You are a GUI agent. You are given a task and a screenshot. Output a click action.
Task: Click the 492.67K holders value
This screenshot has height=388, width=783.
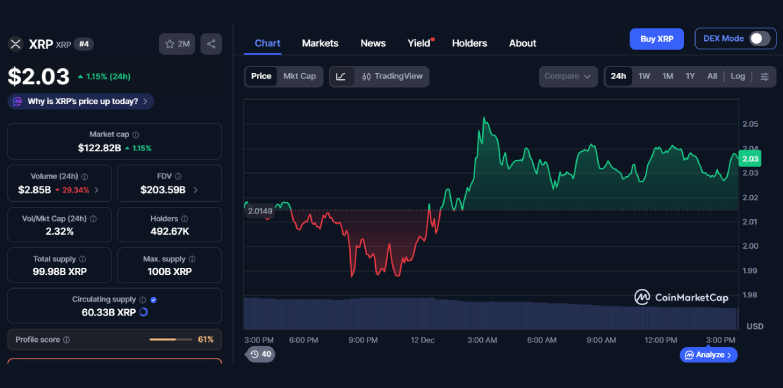pos(170,231)
